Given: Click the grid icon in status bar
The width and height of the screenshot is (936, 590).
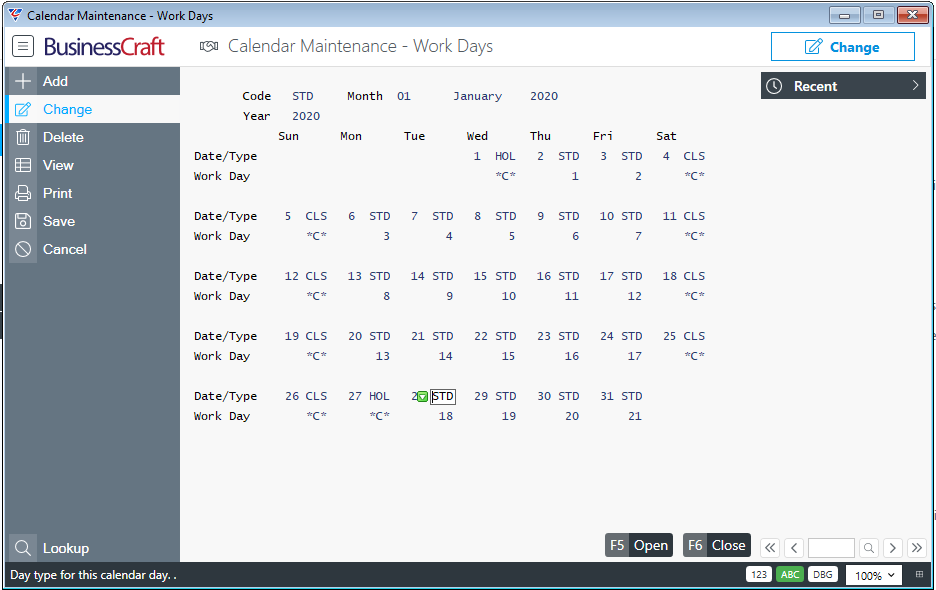Looking at the screenshot, I should pos(919,574).
